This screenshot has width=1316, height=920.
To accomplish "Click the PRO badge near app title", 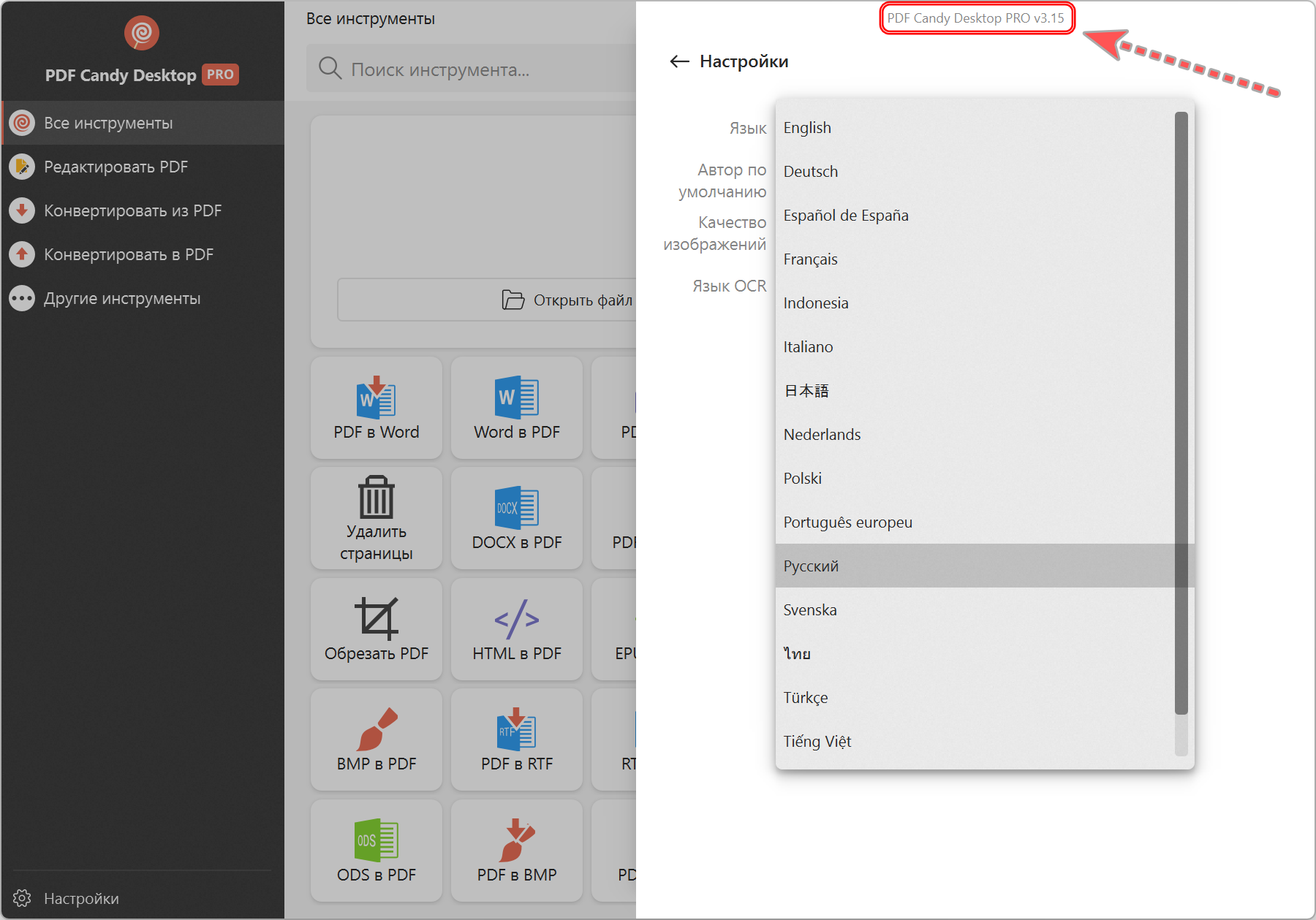I will click(220, 75).
